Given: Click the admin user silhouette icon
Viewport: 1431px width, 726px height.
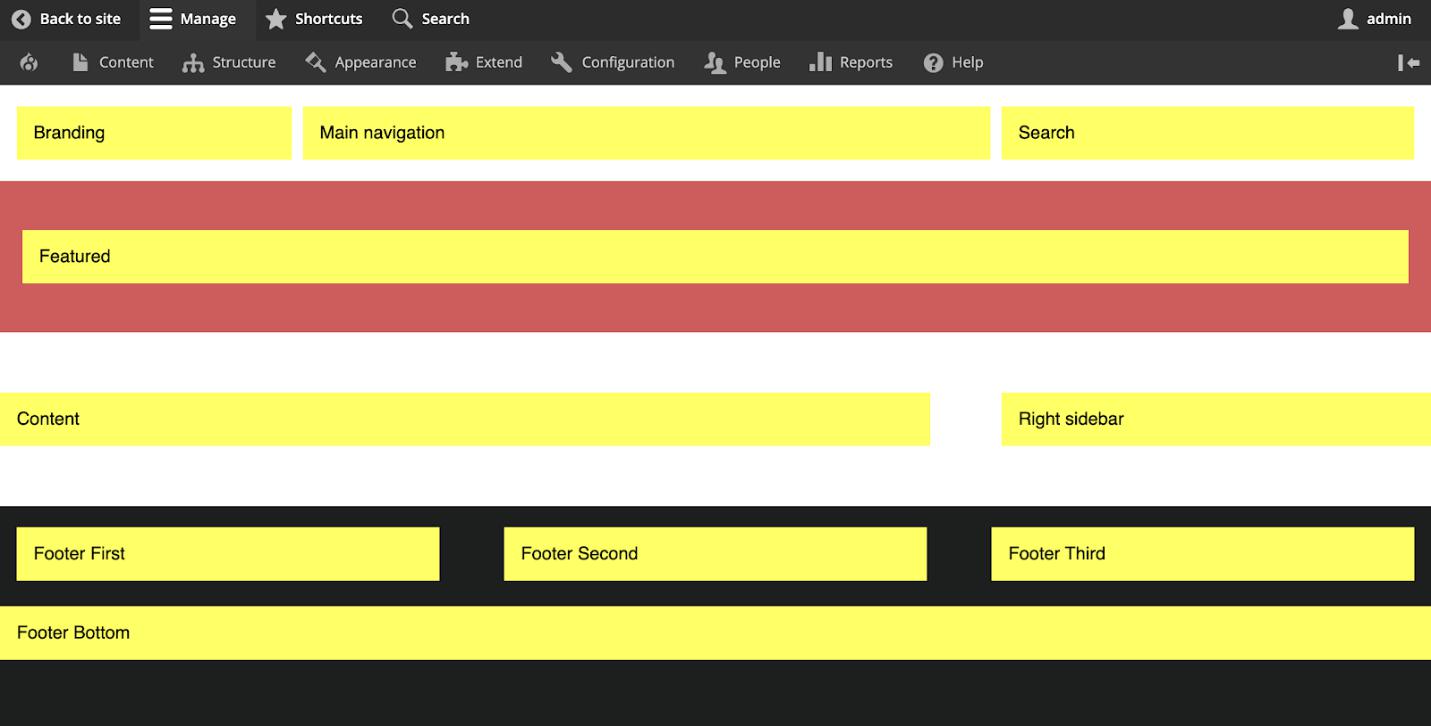Looking at the screenshot, I should point(1347,18).
